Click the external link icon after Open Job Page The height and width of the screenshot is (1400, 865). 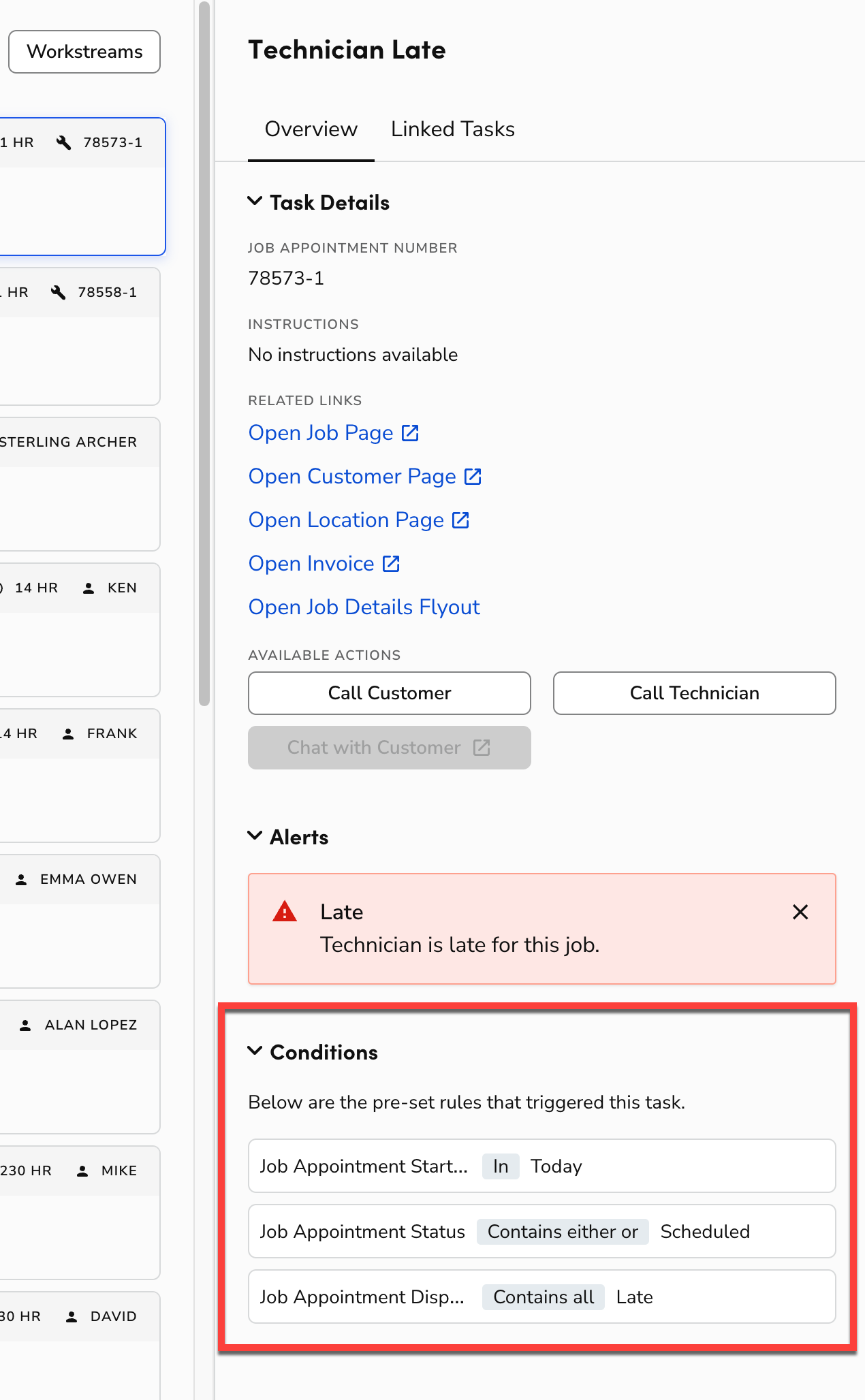(x=410, y=433)
